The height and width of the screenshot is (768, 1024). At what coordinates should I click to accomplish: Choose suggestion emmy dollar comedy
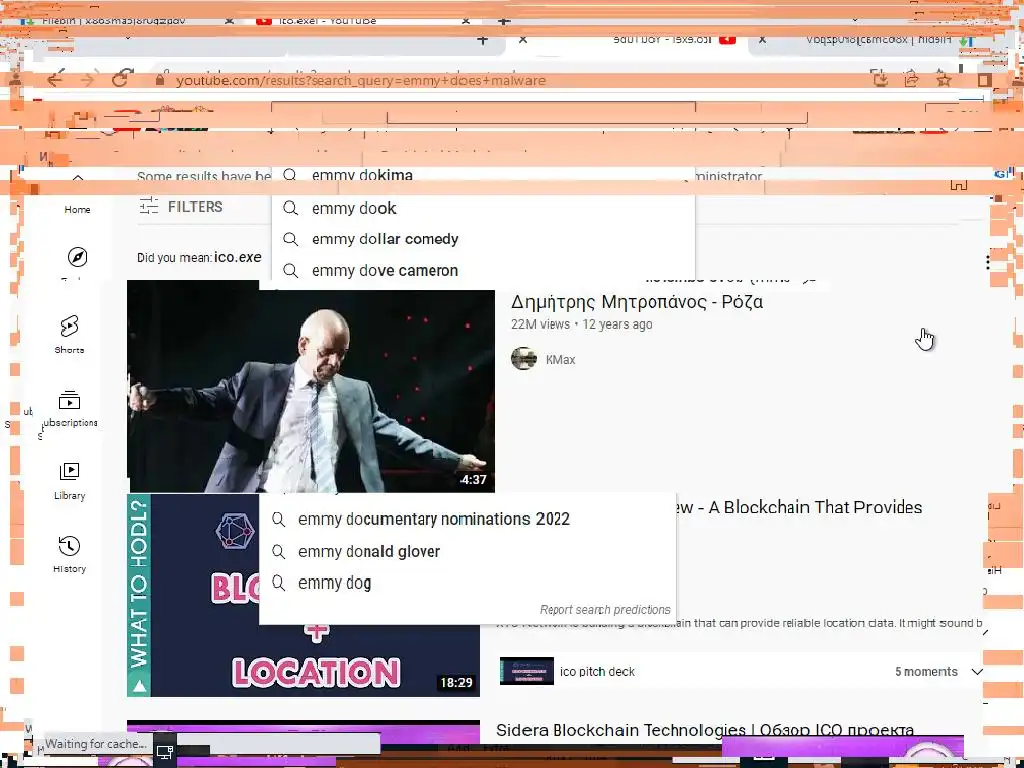click(483, 239)
